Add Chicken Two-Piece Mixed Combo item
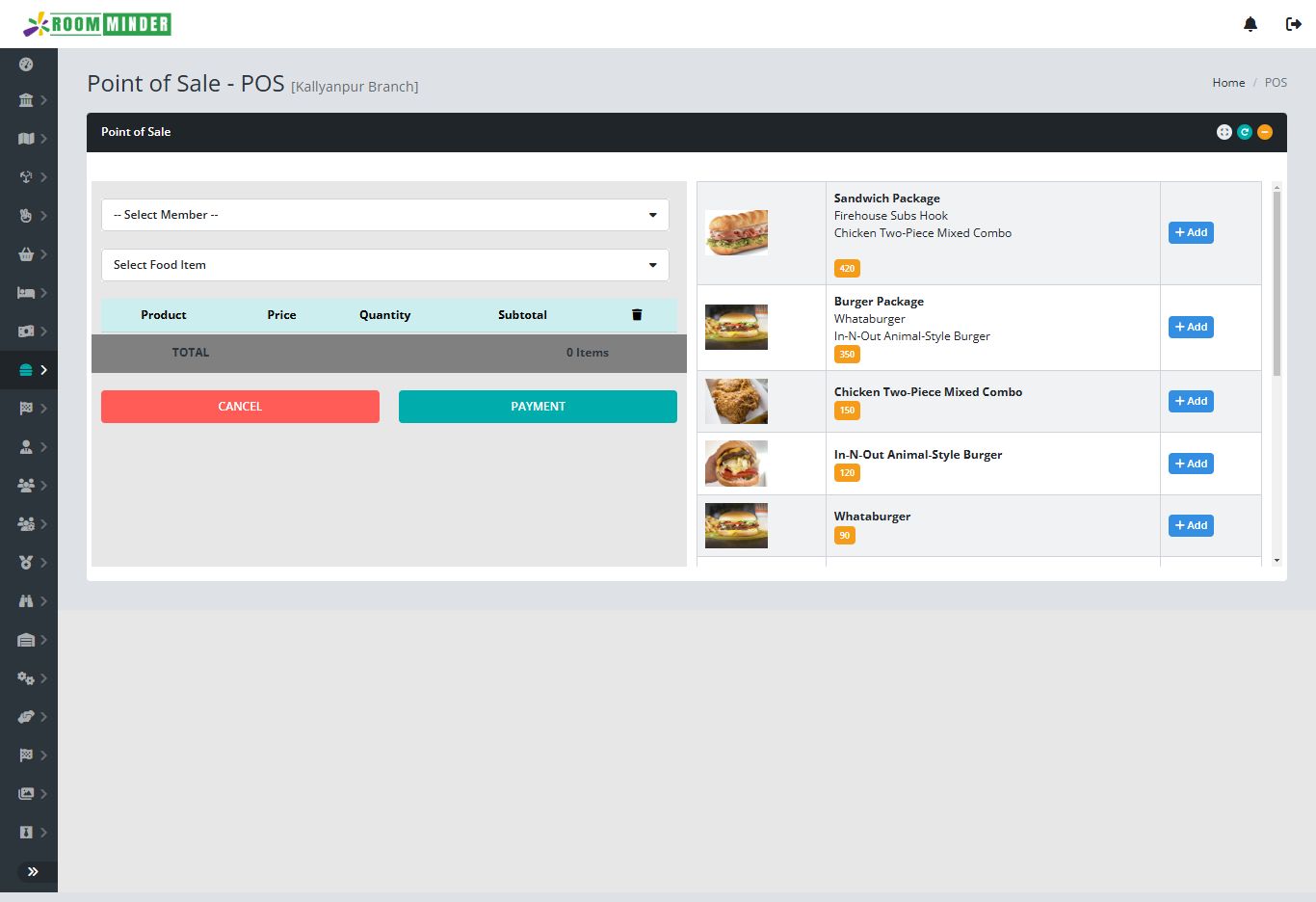This screenshot has width=1316, height=902. click(1191, 401)
